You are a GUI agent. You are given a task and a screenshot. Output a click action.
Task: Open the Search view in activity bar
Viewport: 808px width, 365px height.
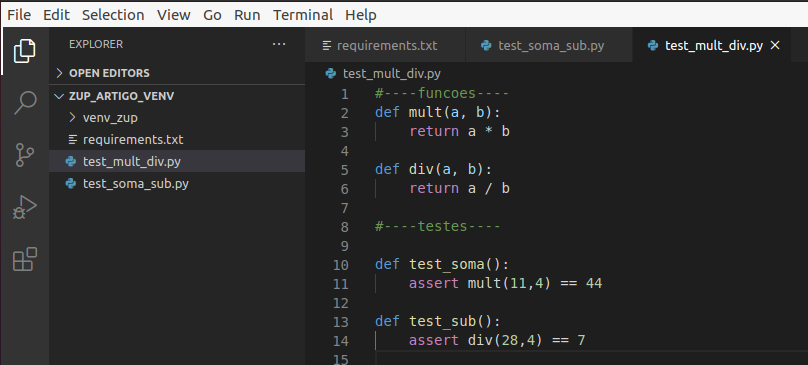(24, 103)
